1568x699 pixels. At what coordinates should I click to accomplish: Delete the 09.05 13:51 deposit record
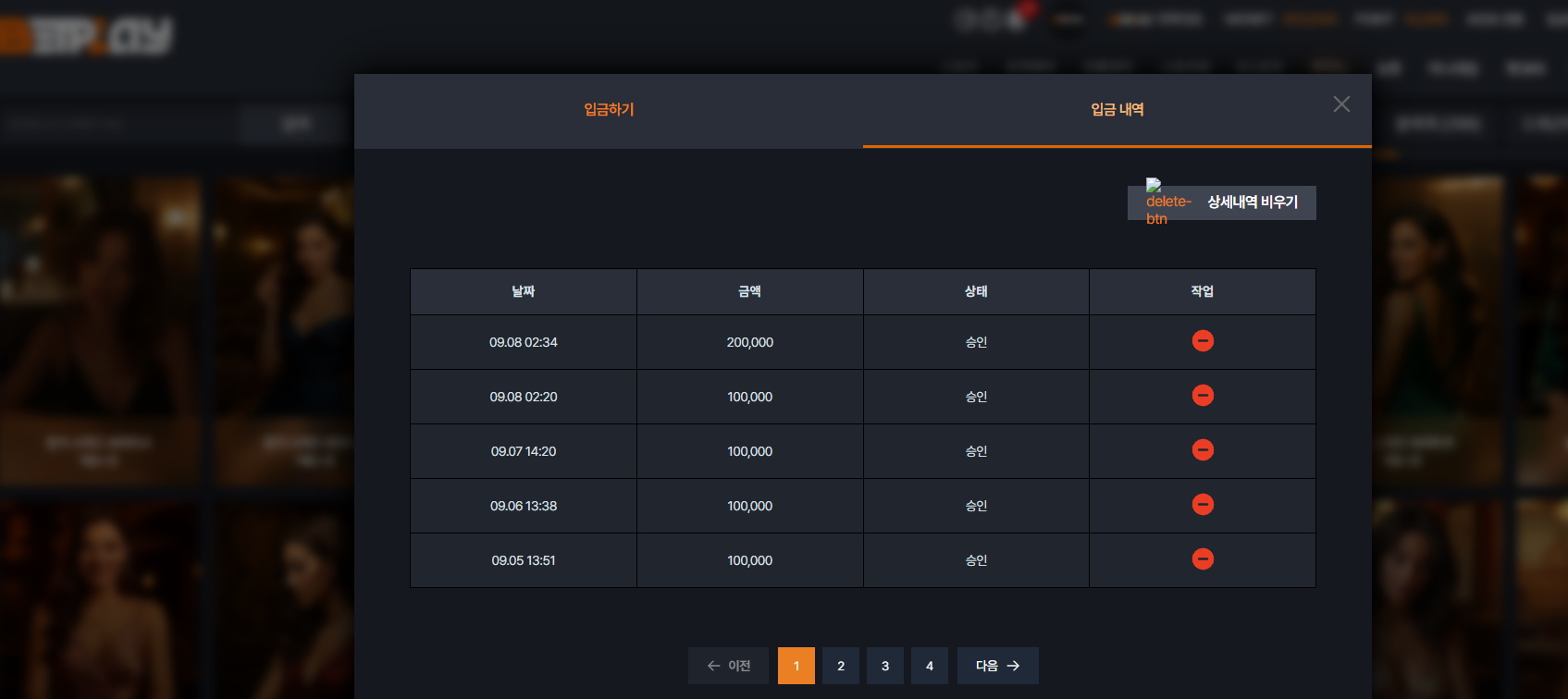click(1203, 559)
